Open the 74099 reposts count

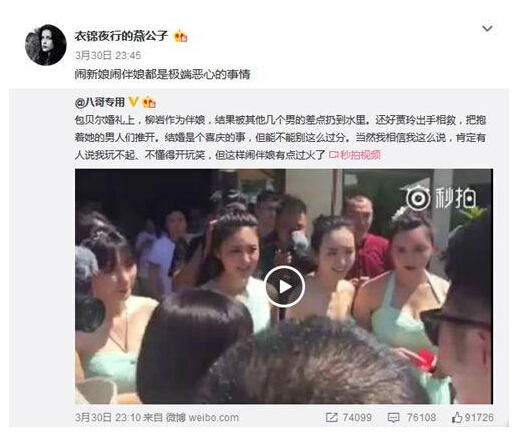tap(357, 417)
